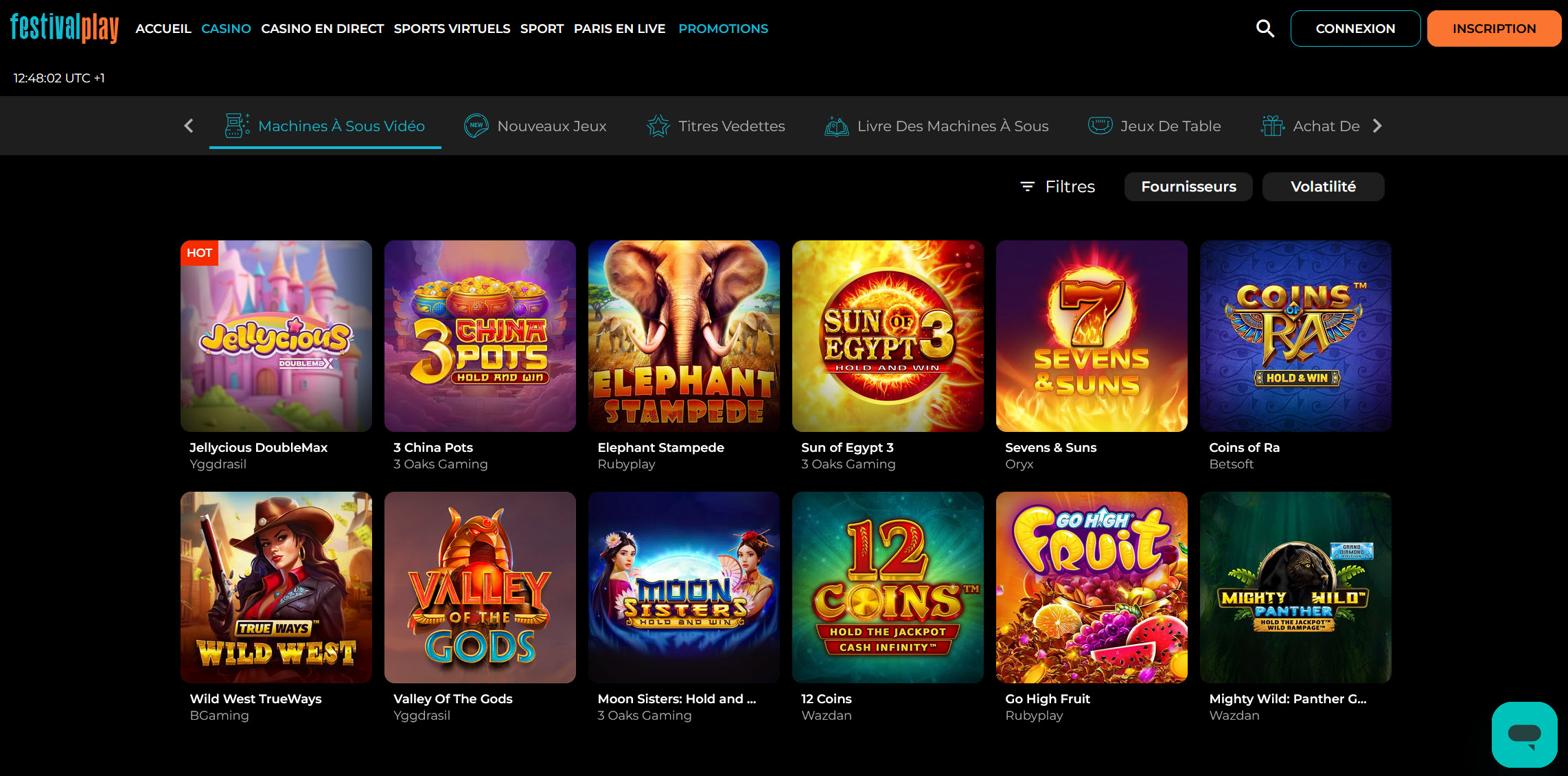Click the gift icon for Achat De
1568x776 pixels.
point(1273,126)
